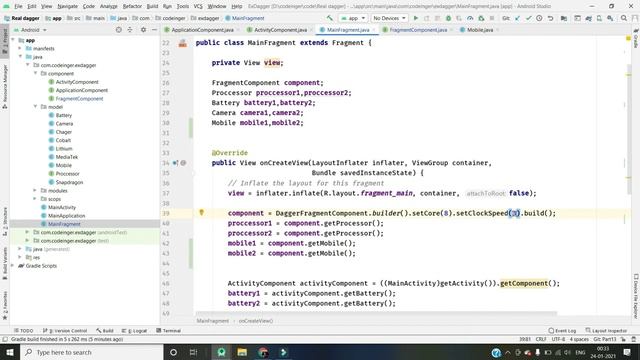
Task: Expand the res folder in project tree
Action: pos(20,257)
